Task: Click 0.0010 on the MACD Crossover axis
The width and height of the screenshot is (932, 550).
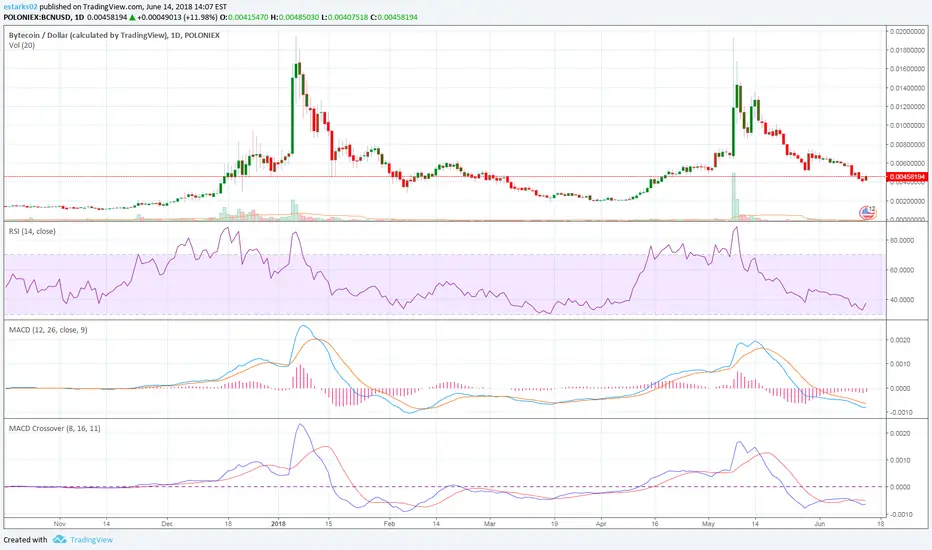Action: click(899, 460)
